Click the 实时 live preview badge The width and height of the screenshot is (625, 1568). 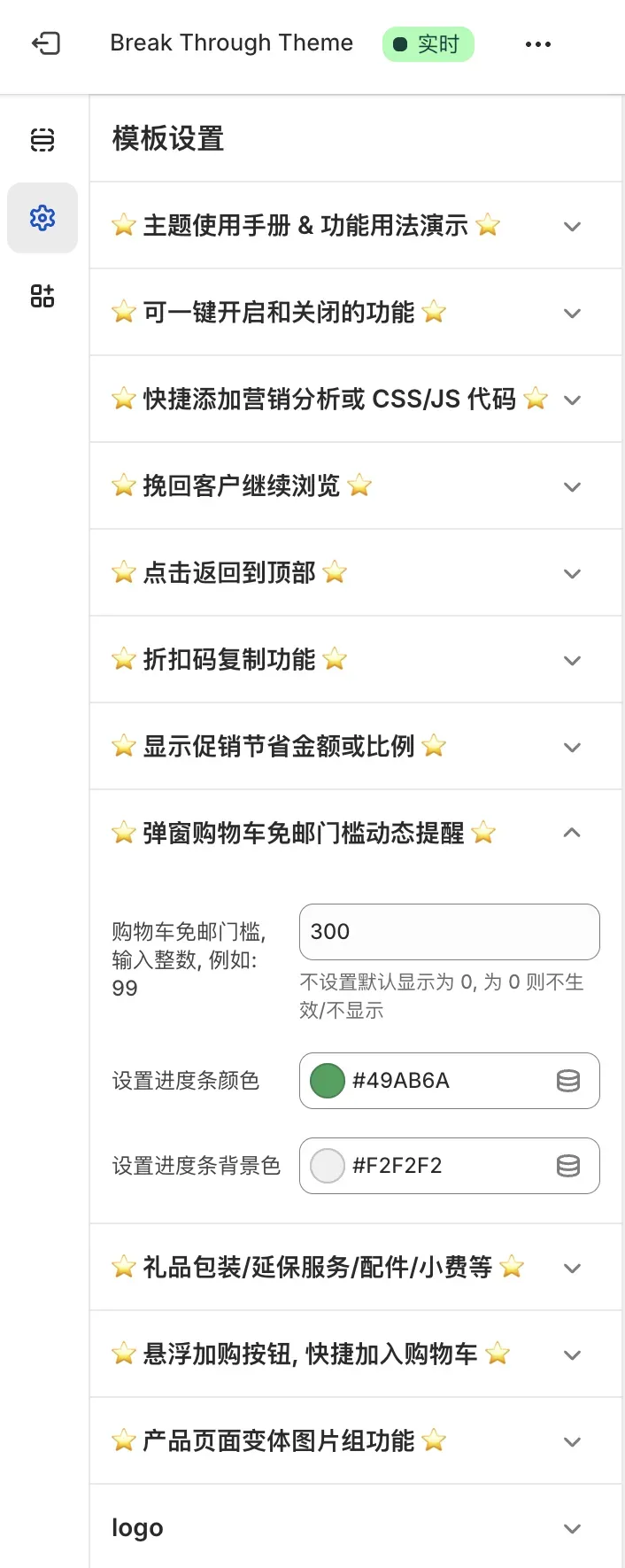point(428,43)
